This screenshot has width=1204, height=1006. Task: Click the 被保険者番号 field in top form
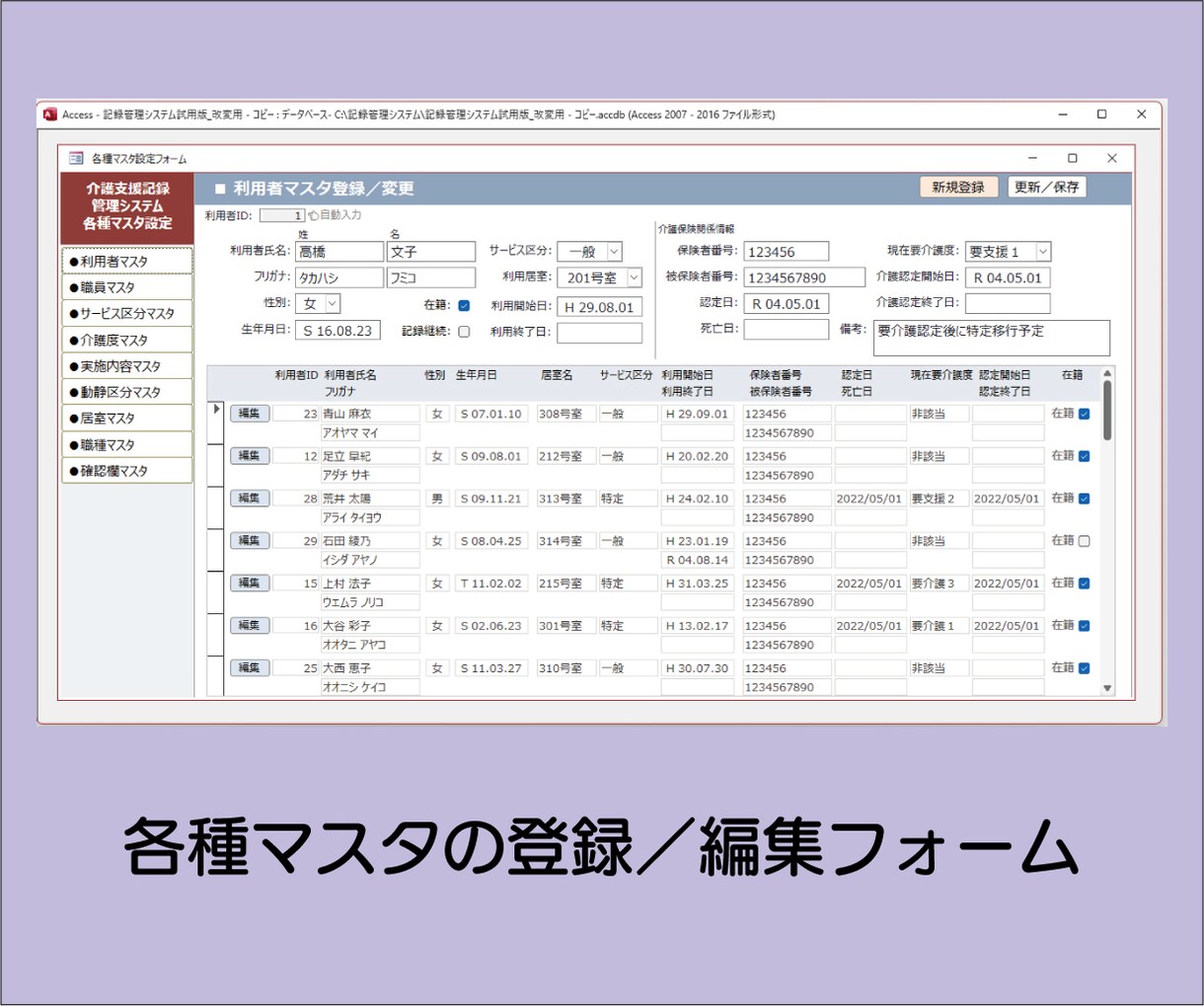click(x=804, y=277)
